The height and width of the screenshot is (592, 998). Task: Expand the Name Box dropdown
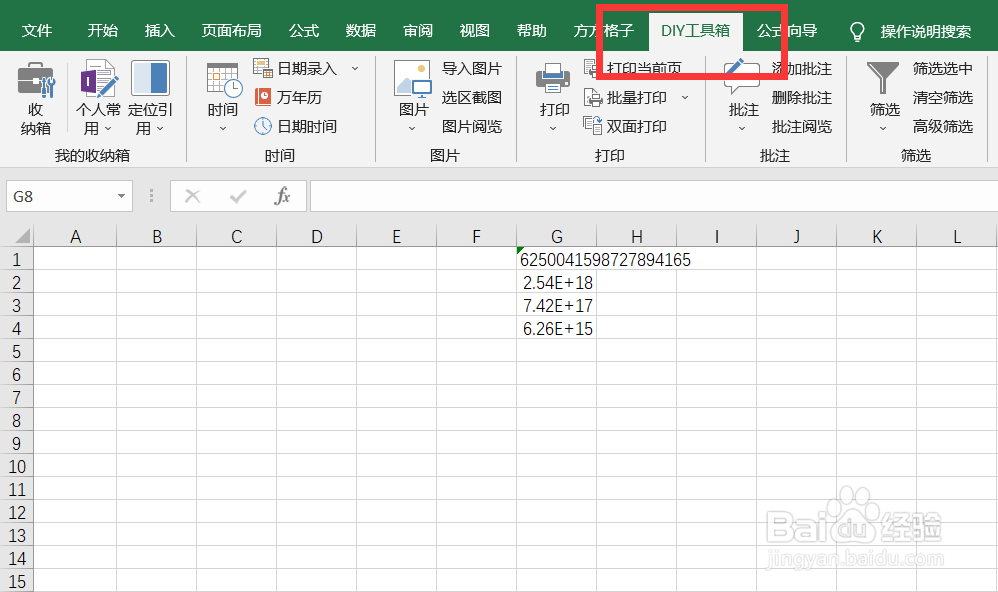pyautogui.click(x=123, y=196)
